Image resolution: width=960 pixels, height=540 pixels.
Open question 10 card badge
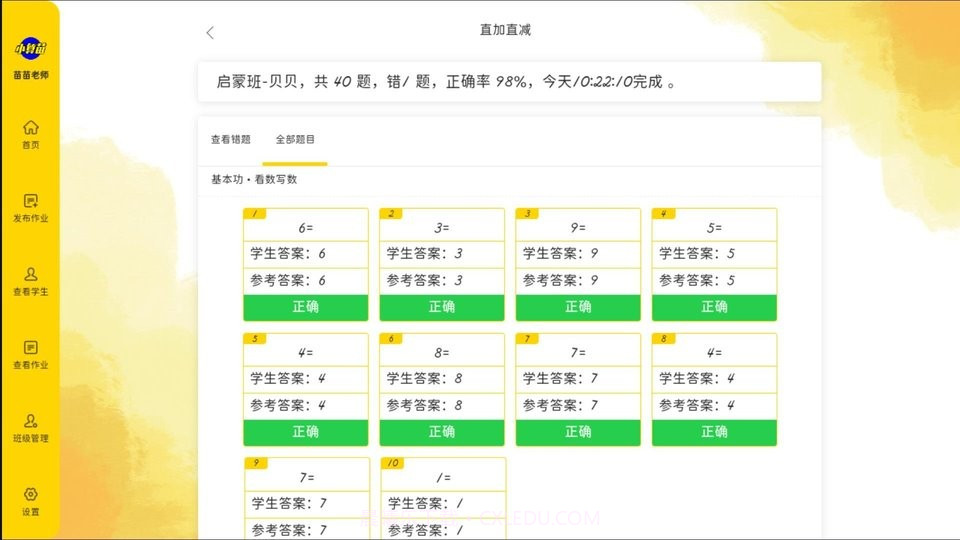393,463
